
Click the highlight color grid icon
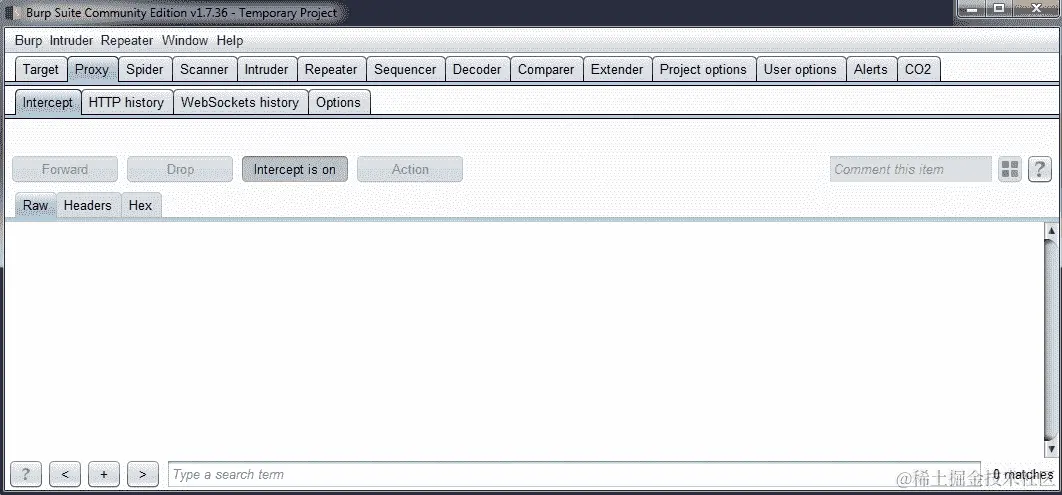[x=1010, y=169]
